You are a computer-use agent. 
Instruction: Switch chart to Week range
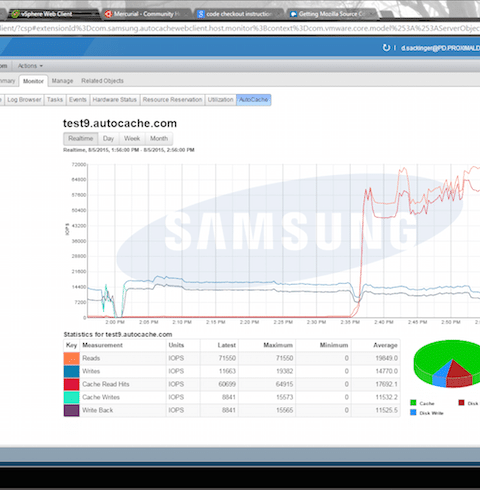point(132,138)
